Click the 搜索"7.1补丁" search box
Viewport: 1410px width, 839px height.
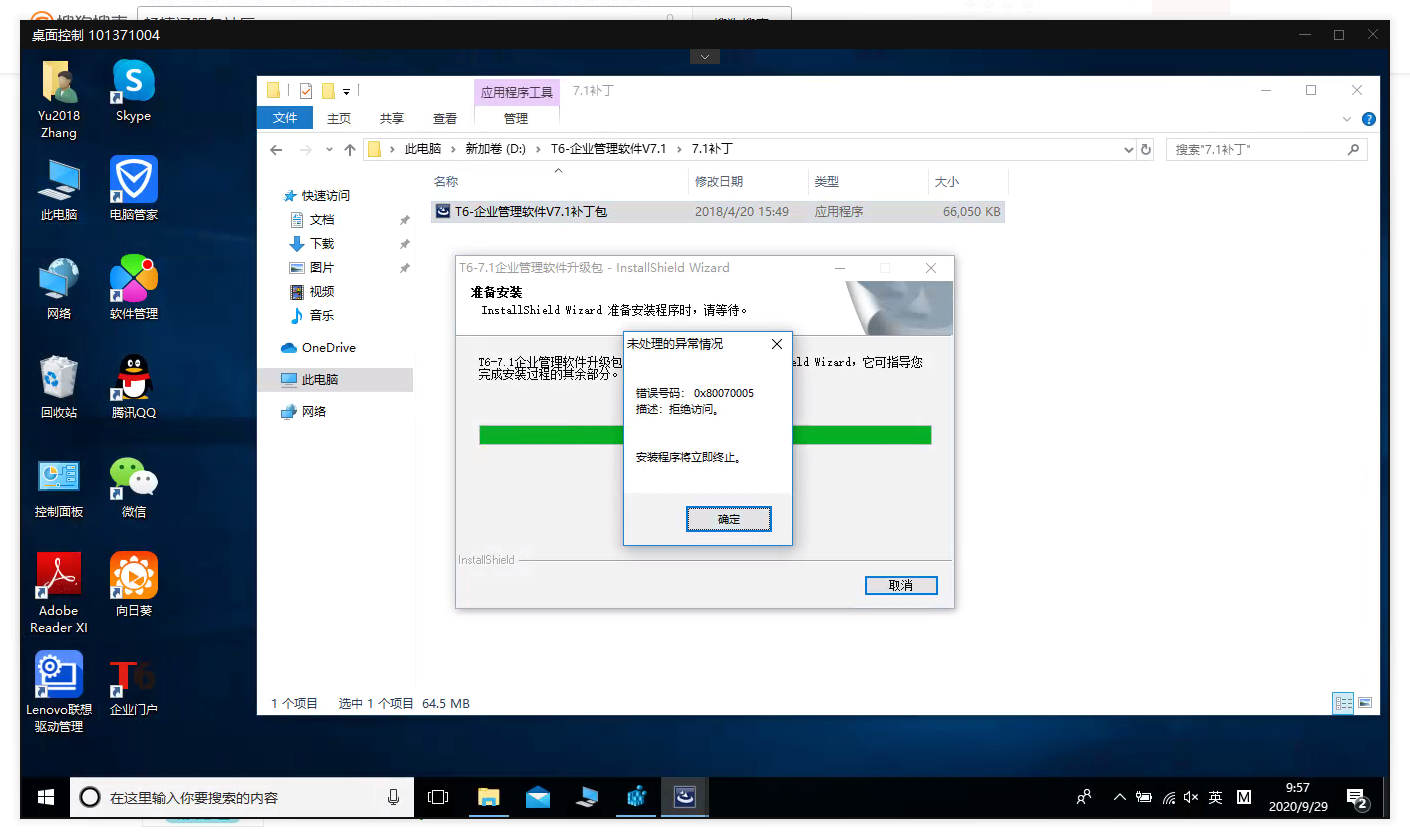pos(1267,150)
